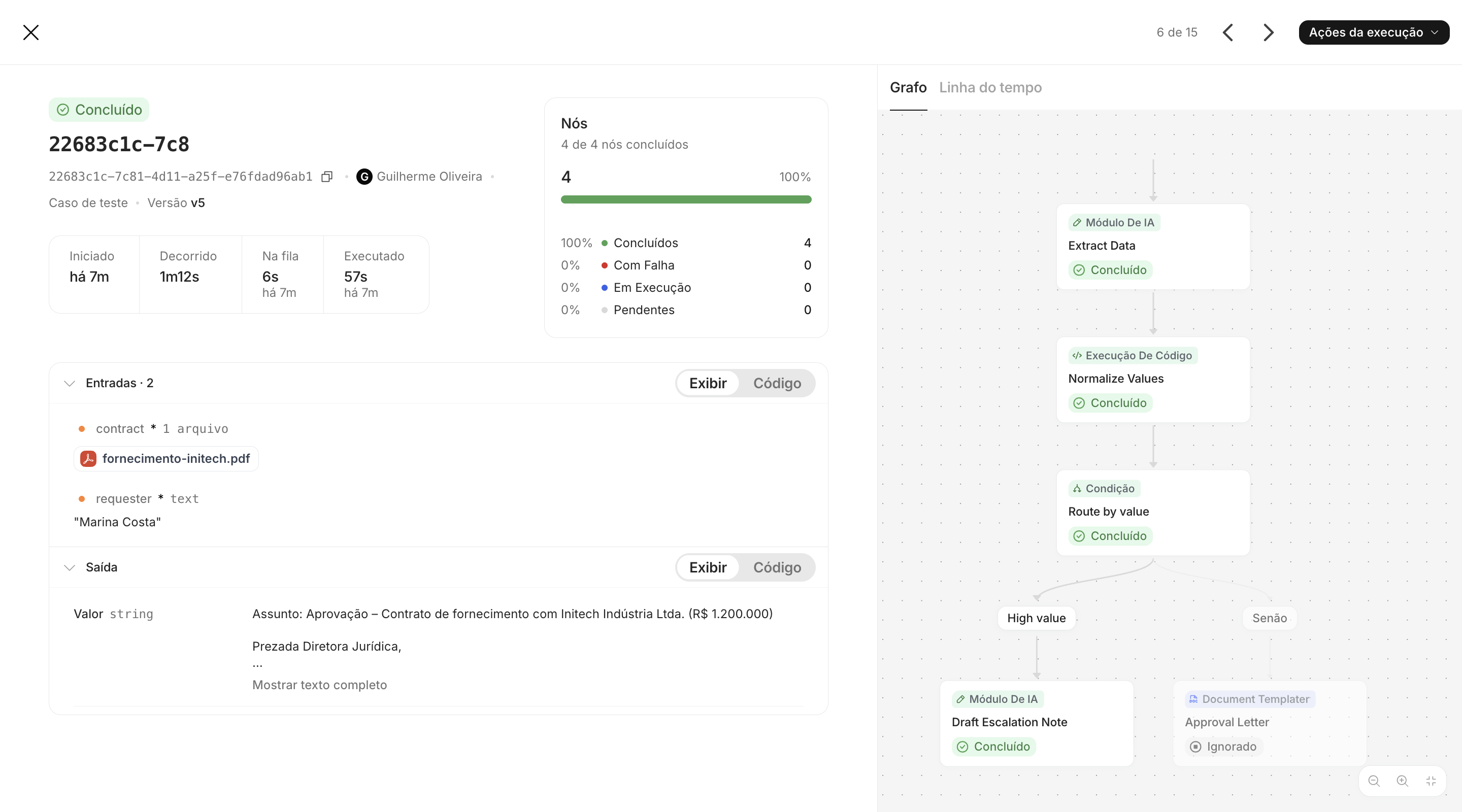Viewport: 1462px width, 812px height.
Task: Close the execution detail view
Action: coord(31,32)
